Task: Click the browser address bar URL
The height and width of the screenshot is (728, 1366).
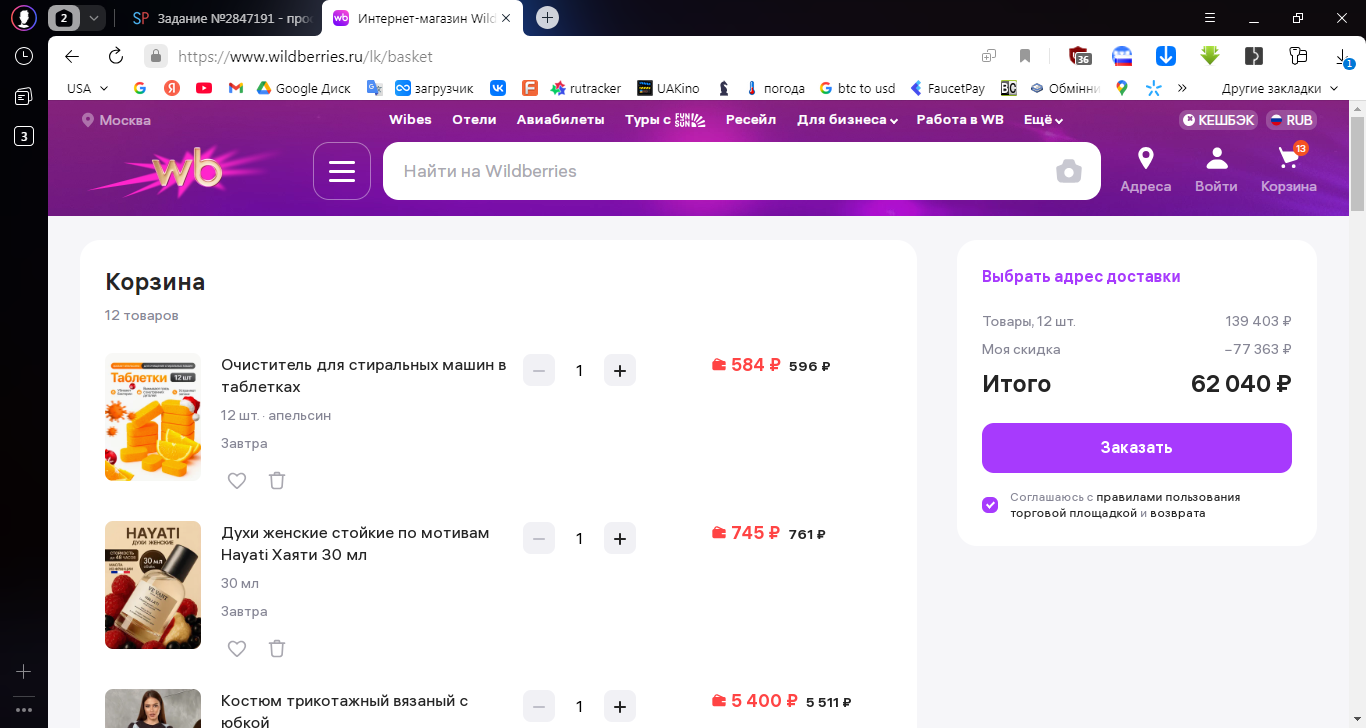Action: pos(304,56)
